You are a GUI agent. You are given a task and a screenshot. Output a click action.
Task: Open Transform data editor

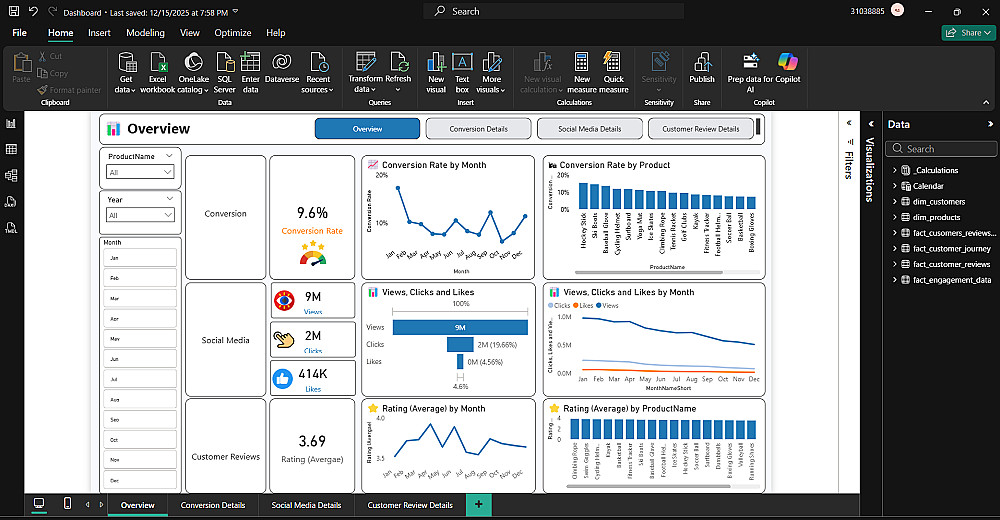[365, 73]
